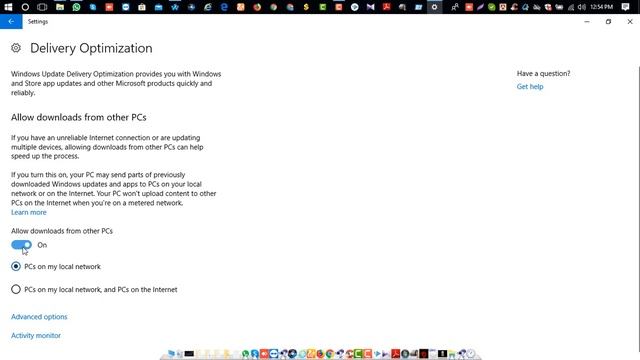Image resolution: width=640 pixels, height=360 pixels.
Task: Click 'Have a question?' text
Action: pyautogui.click(x=543, y=73)
